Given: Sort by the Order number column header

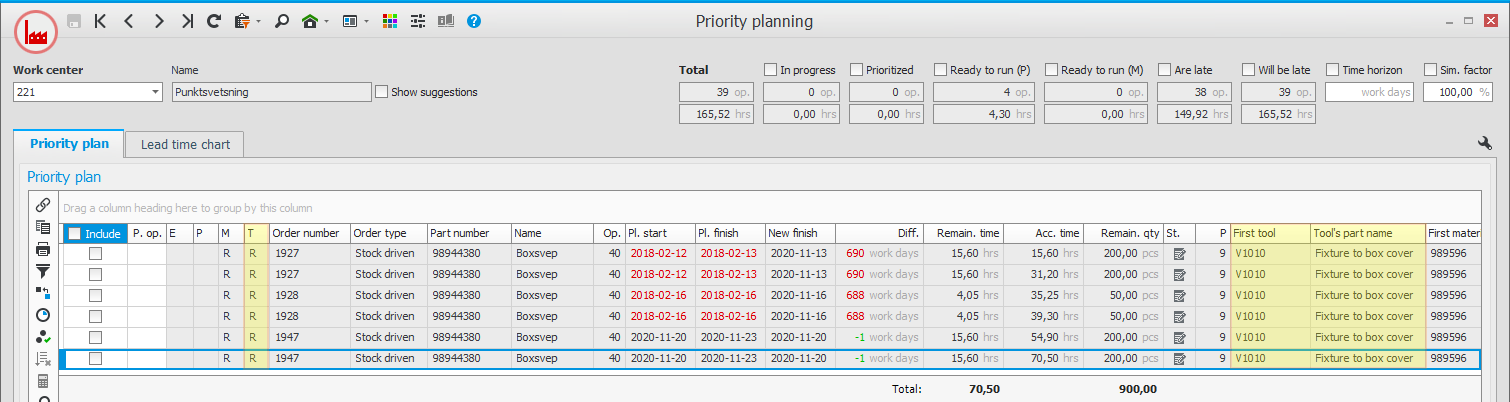Looking at the screenshot, I should (307, 234).
